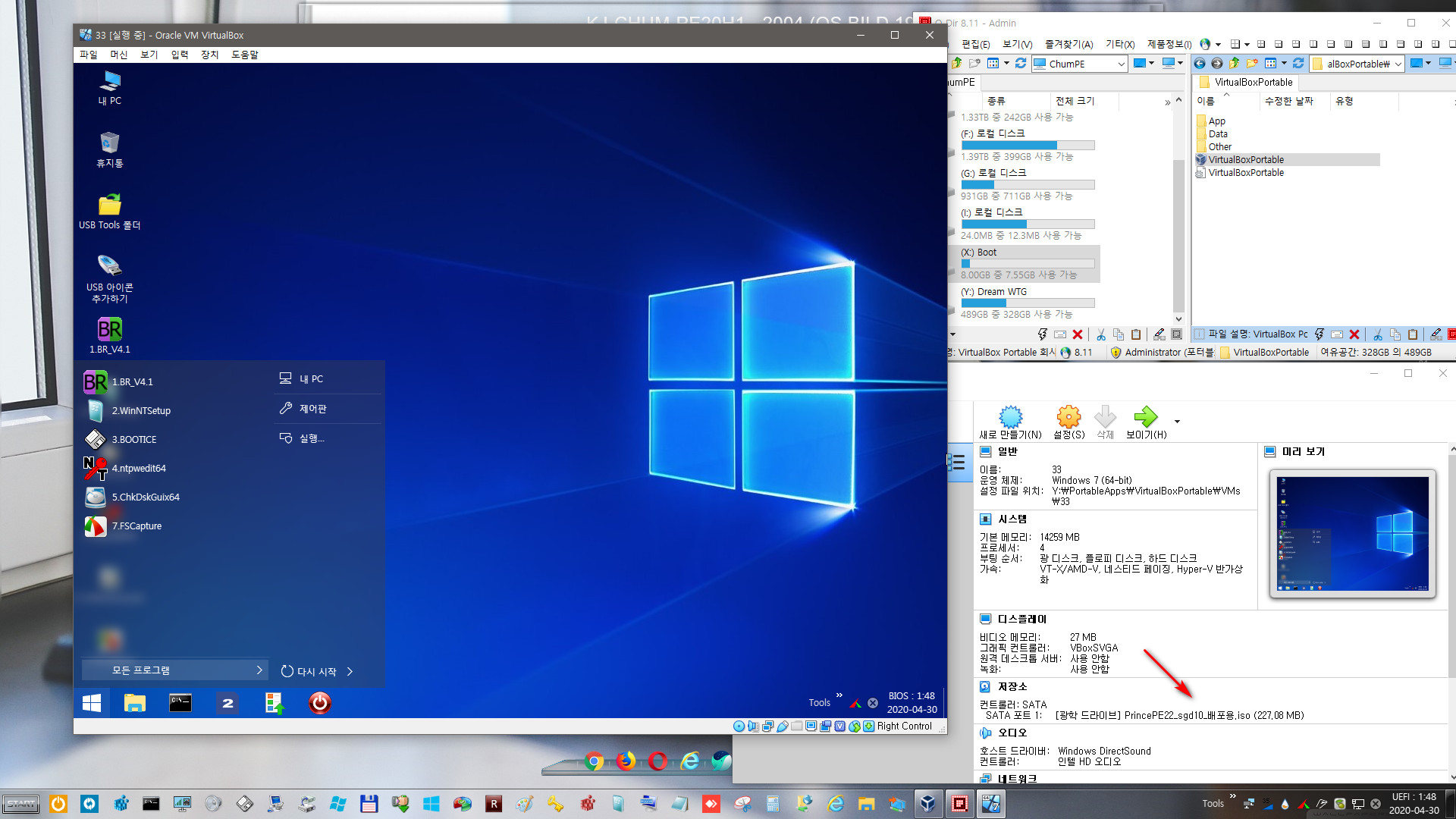Click 다시 시작 restart button
The width and height of the screenshot is (1456, 819).
[309, 671]
